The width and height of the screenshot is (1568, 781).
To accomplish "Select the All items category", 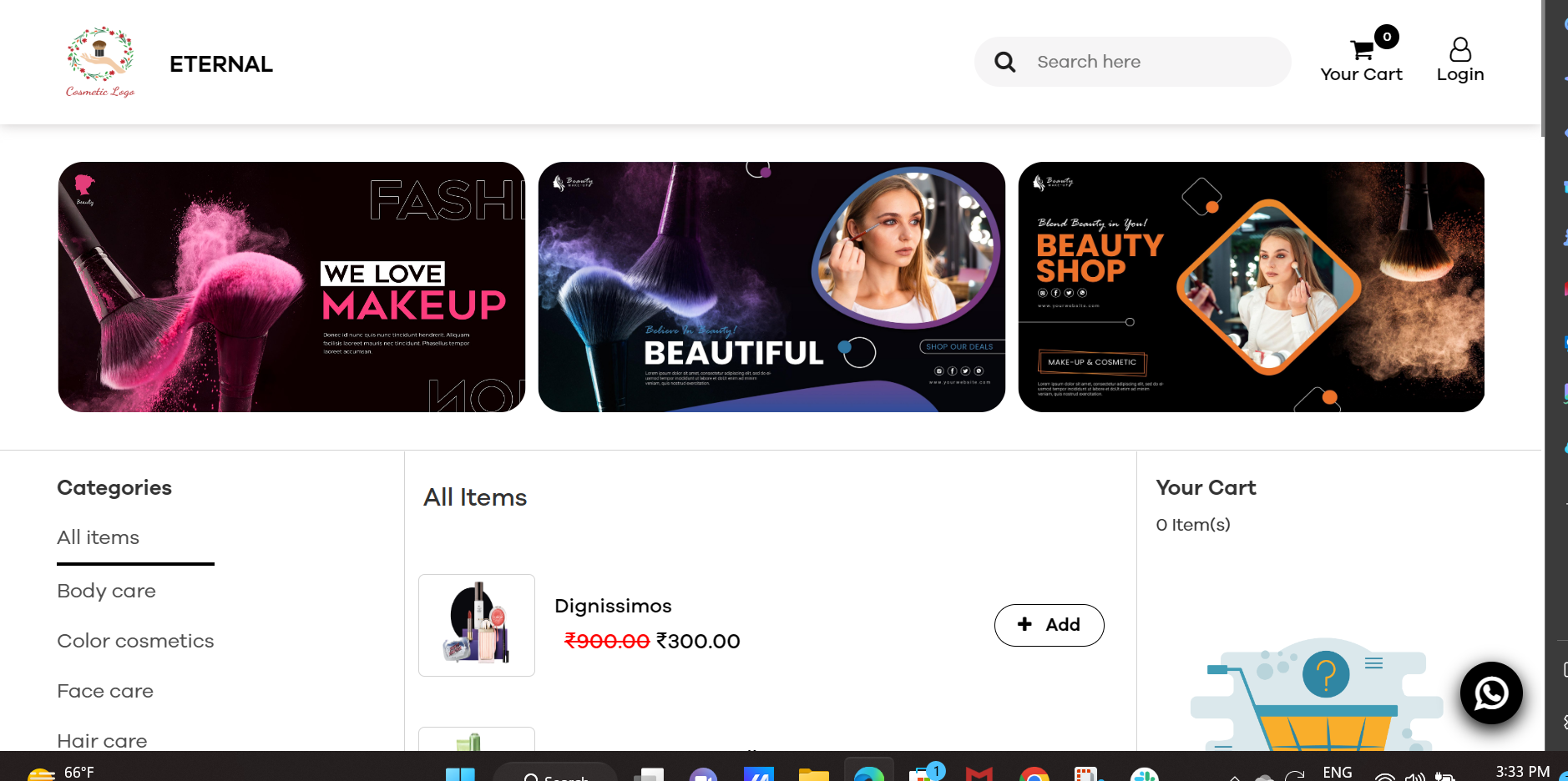I will coord(99,537).
